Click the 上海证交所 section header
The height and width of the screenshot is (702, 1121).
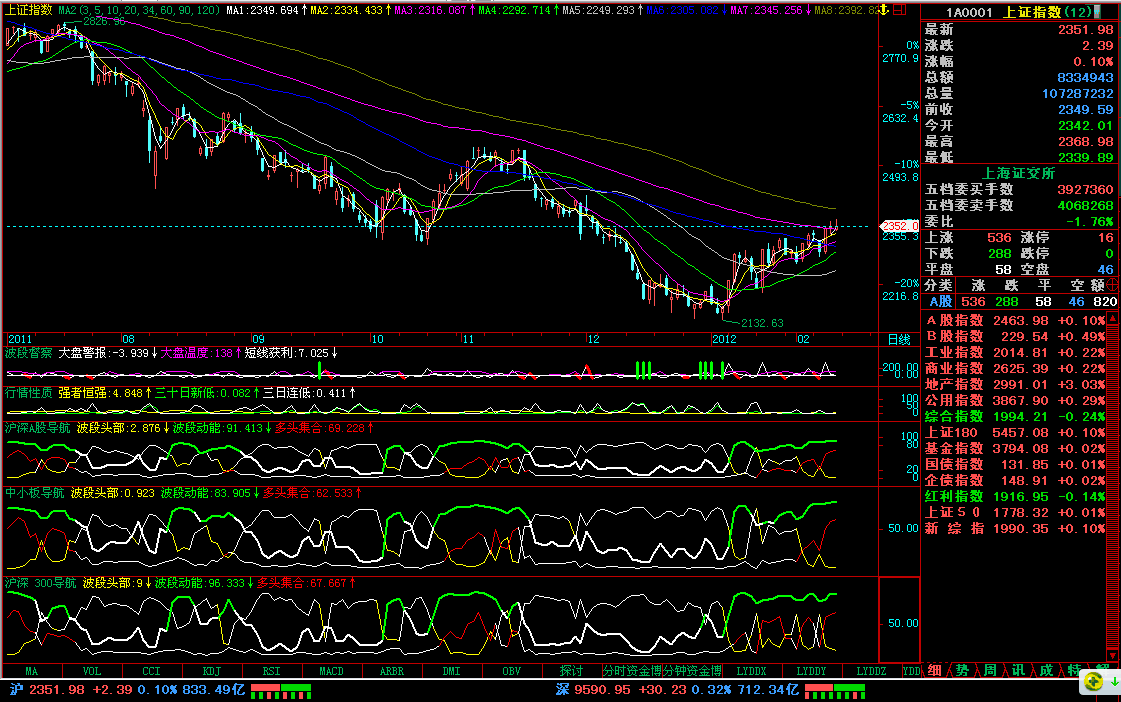(1019, 174)
